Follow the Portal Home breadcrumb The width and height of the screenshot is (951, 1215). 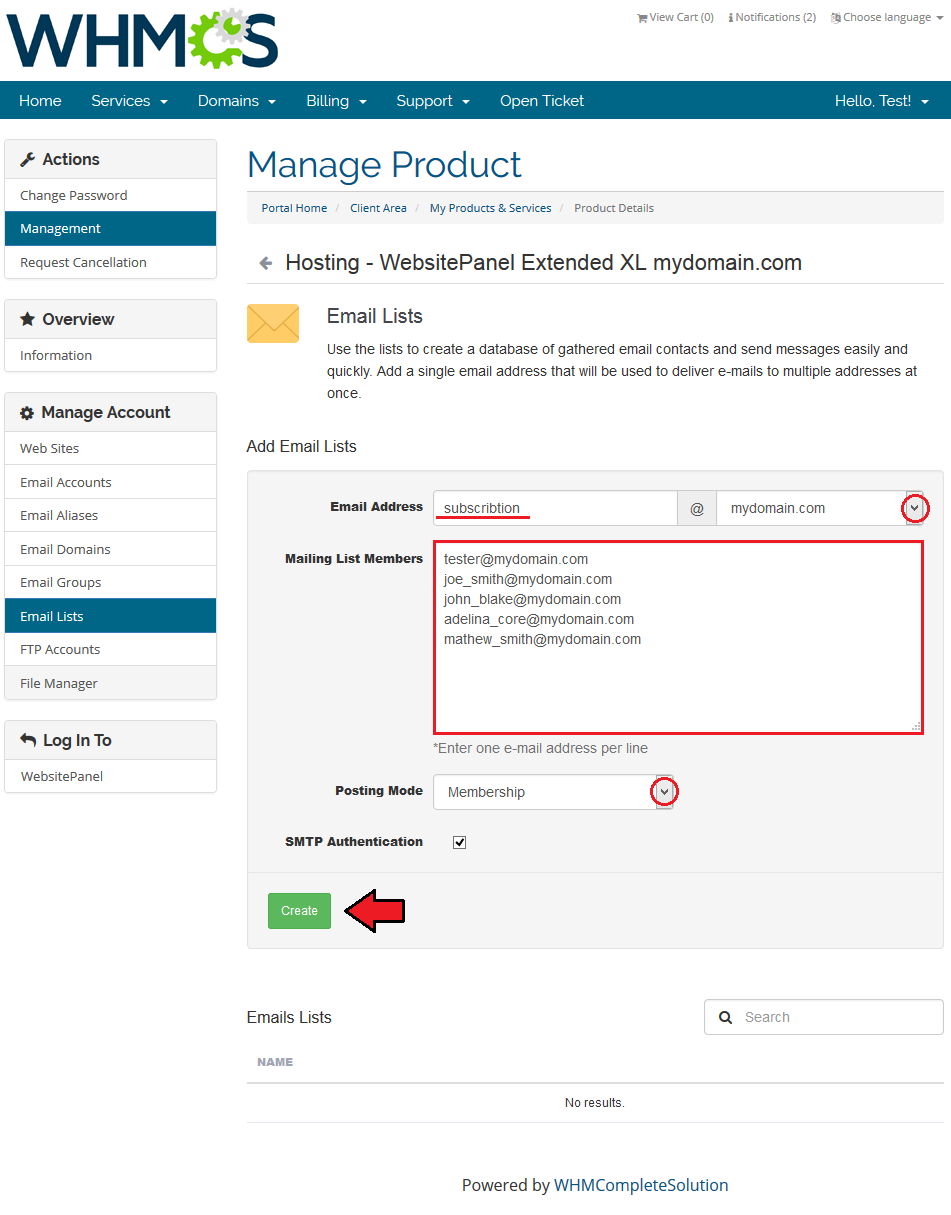click(x=294, y=208)
